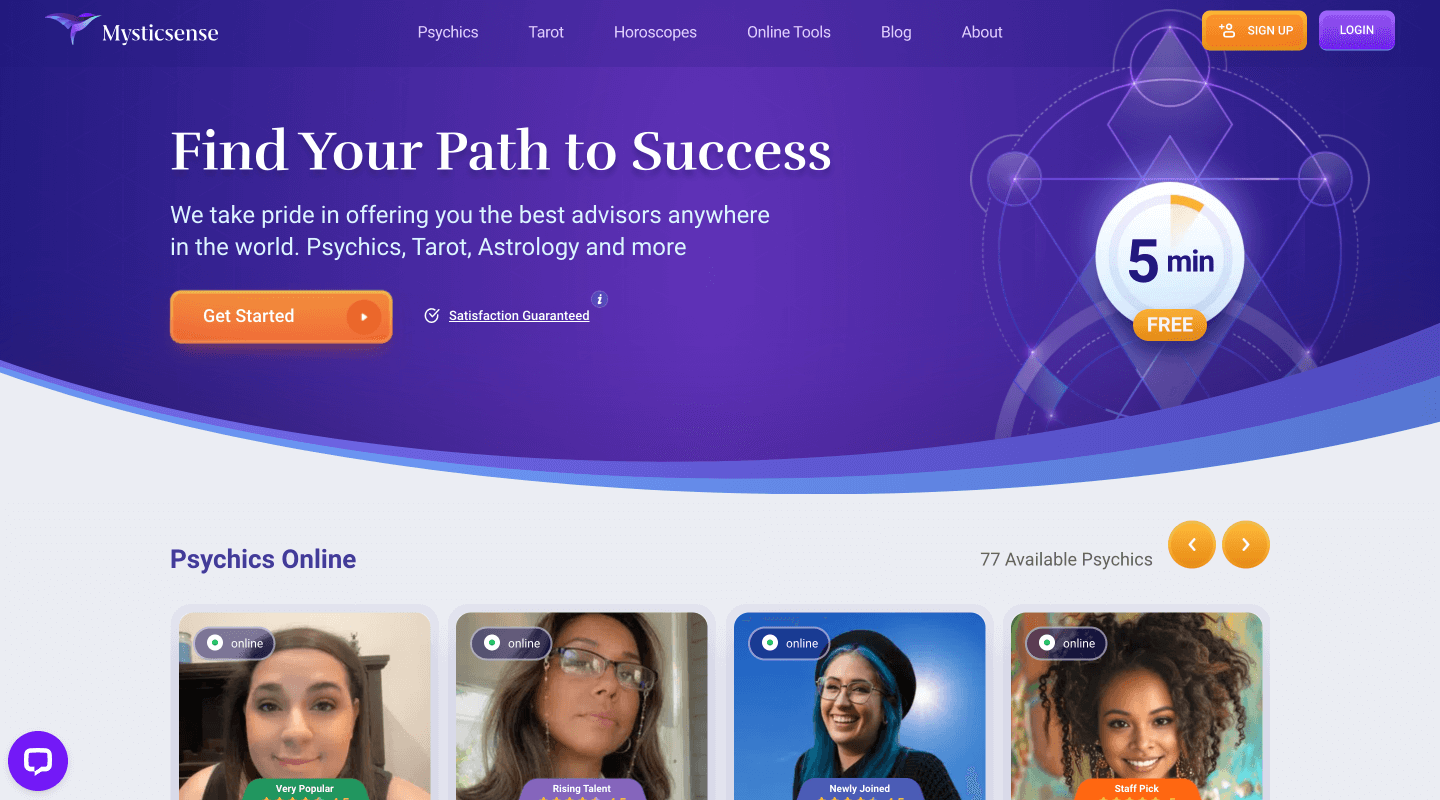The image size is (1440, 800).
Task: Select the blue-haired Newly Joined psychic card
Action: [x=860, y=706]
